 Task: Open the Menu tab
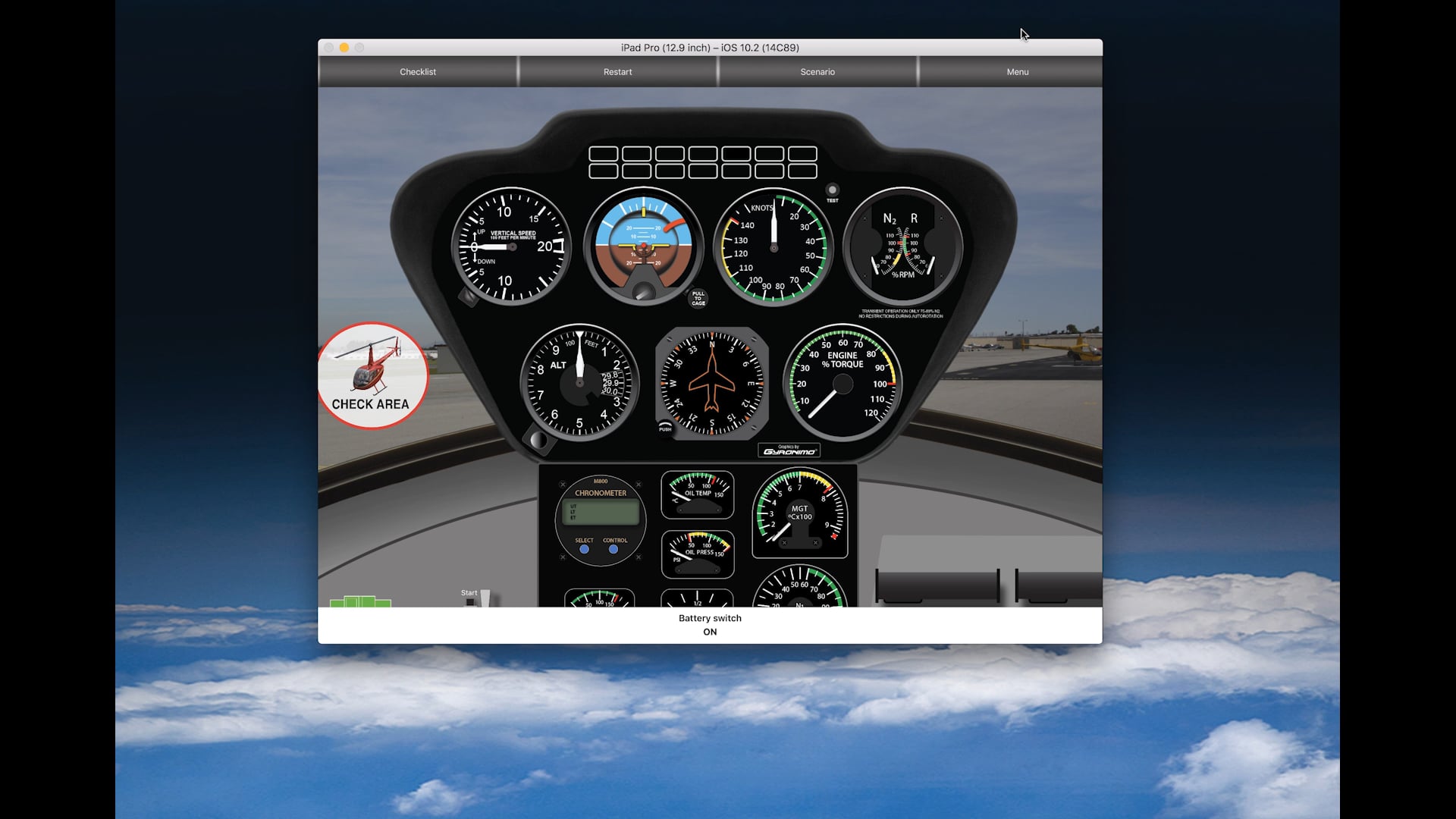coord(1016,71)
